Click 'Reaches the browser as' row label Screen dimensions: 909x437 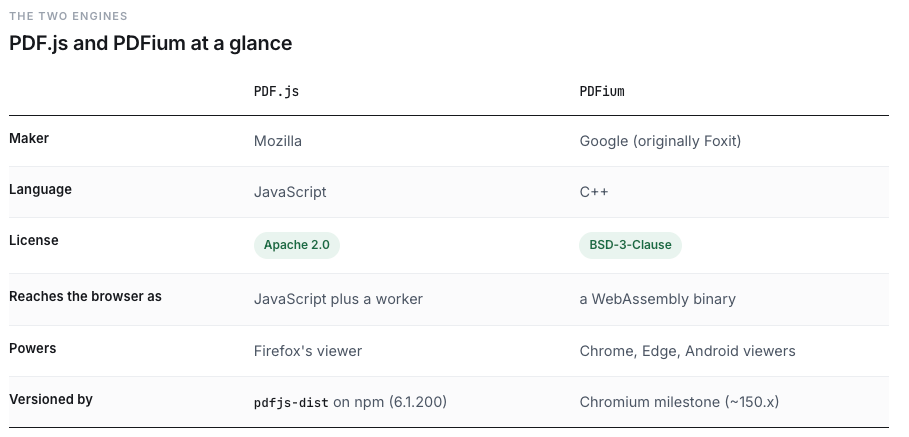coord(85,296)
